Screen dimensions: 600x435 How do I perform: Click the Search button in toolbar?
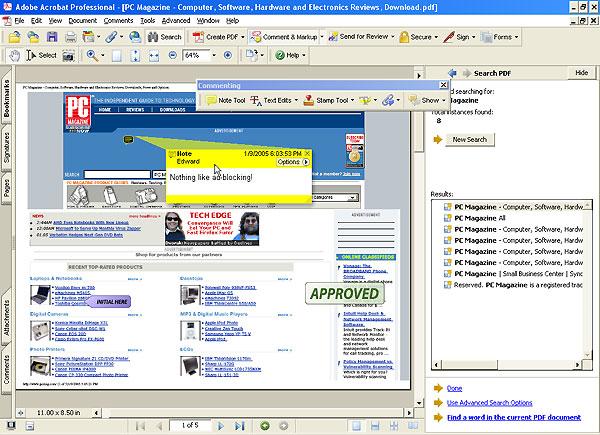165,37
